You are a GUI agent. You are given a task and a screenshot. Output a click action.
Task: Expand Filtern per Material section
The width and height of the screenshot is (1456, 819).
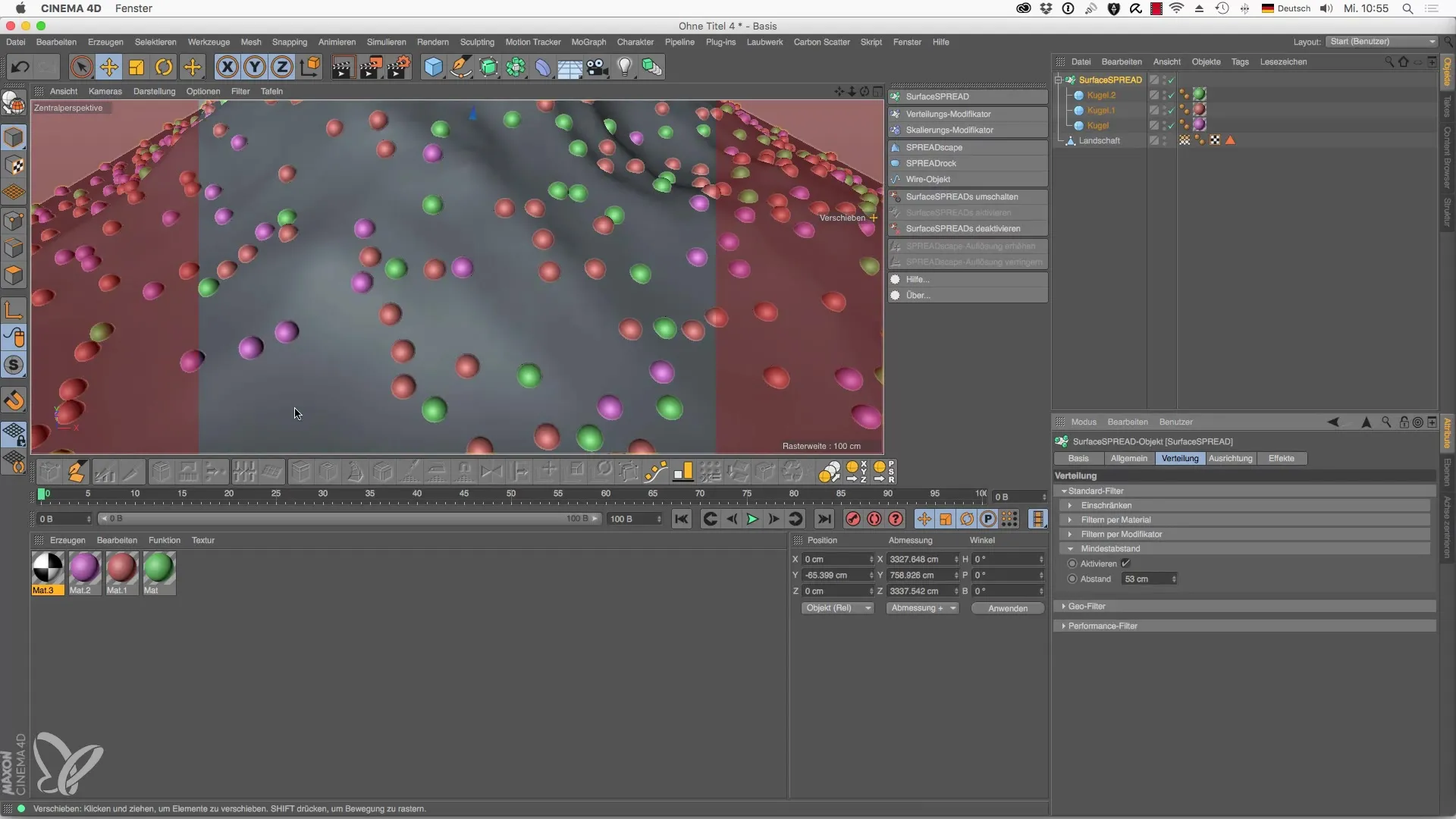point(1070,519)
